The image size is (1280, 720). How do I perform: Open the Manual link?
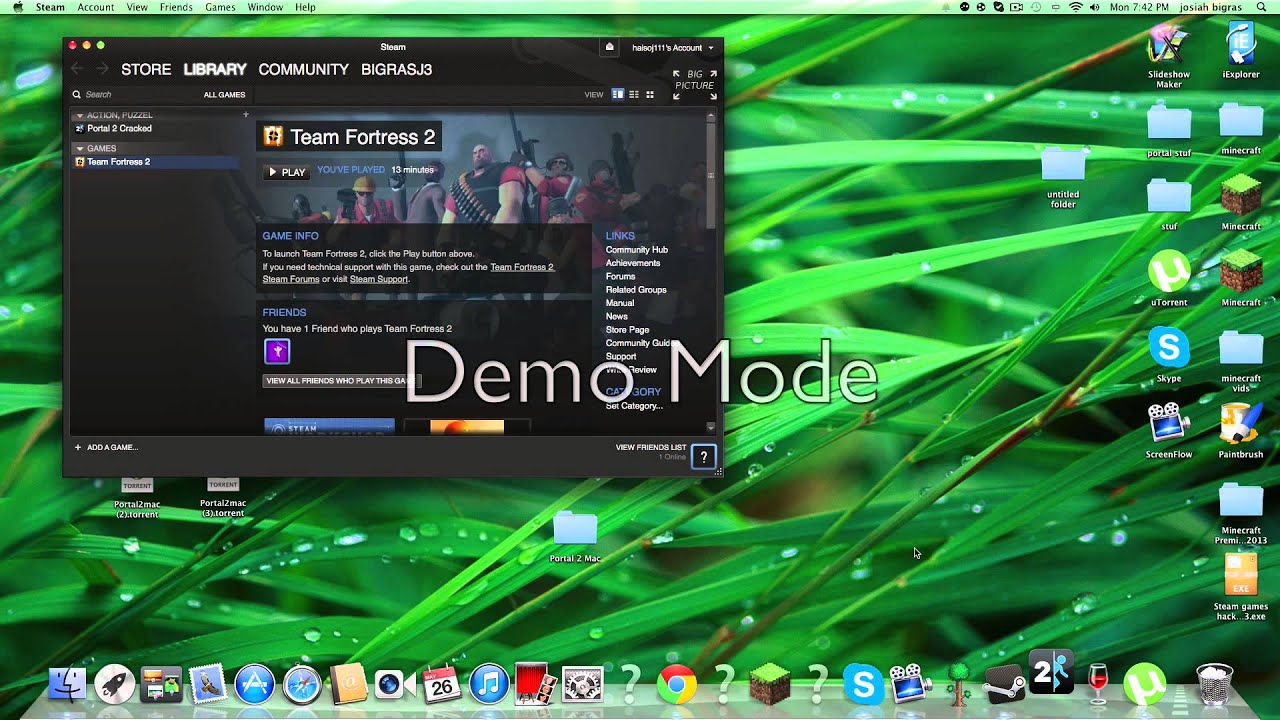pyautogui.click(x=620, y=303)
